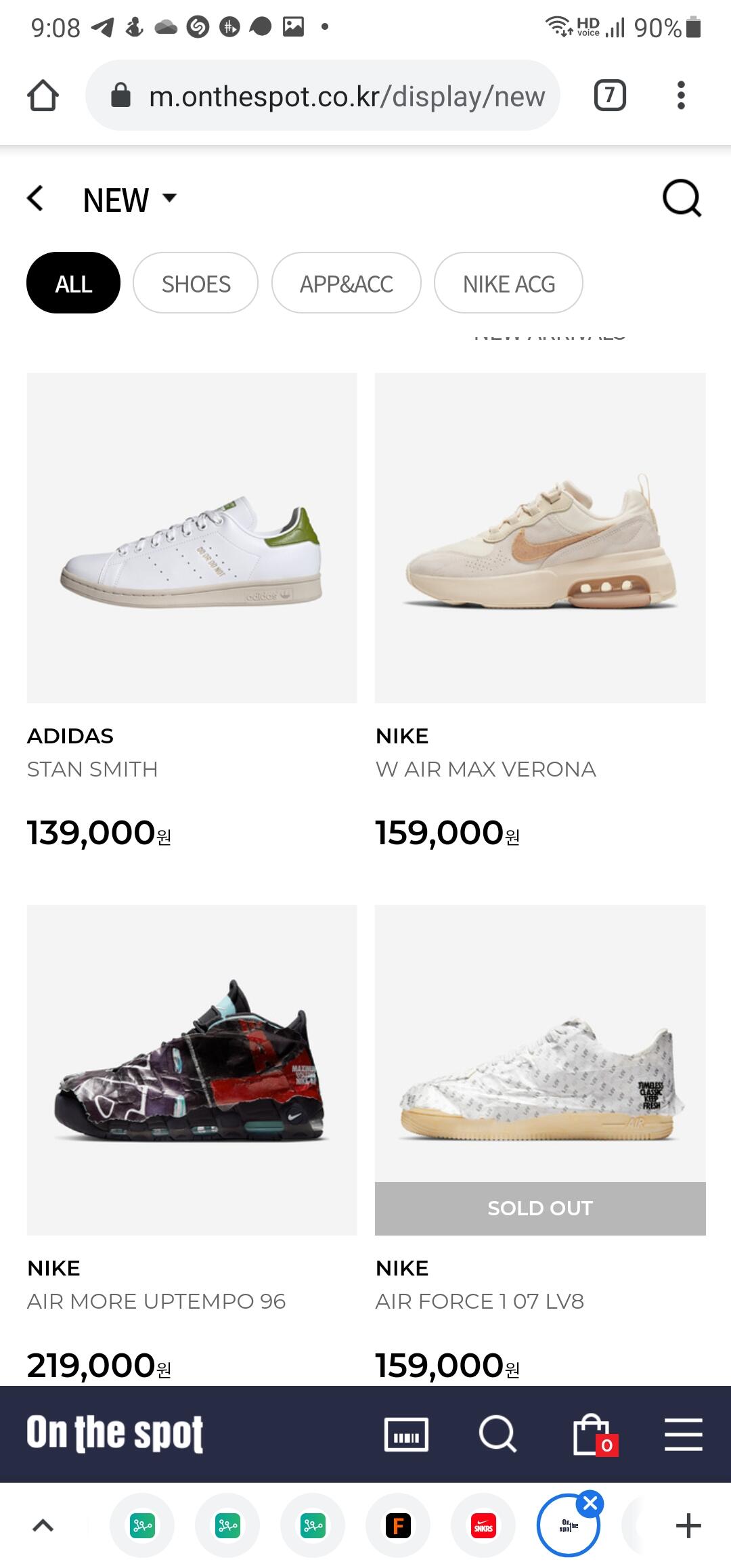Tap the search icon in bottom navy bar
The image size is (731, 1568).
[x=497, y=1434]
